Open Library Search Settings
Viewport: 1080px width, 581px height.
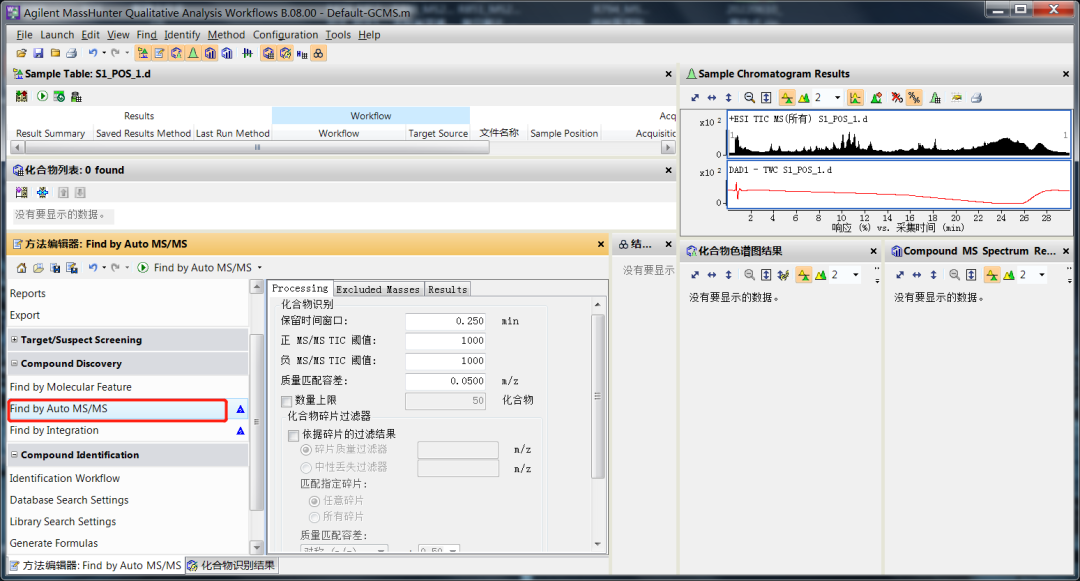(63, 521)
